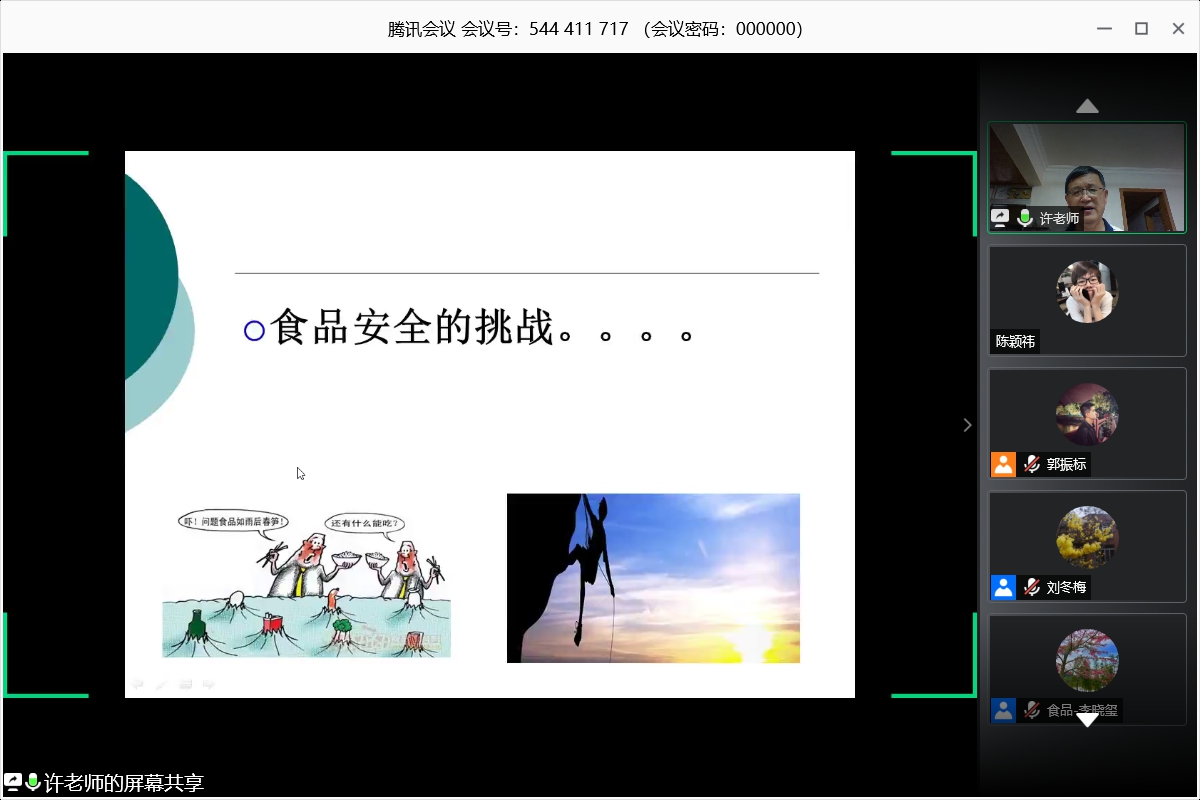Screen dimensions: 1200x800
Task: Collapse the participant video sidebar with chevron
Action: point(967,425)
